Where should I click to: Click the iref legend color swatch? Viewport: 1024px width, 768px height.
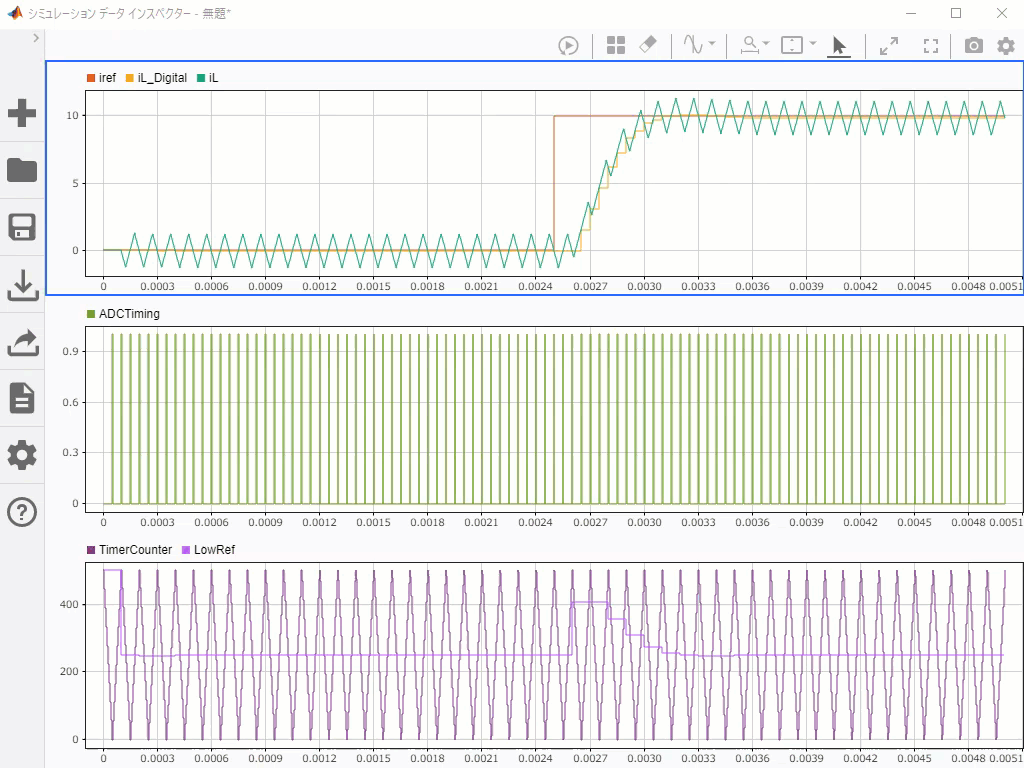(x=91, y=78)
